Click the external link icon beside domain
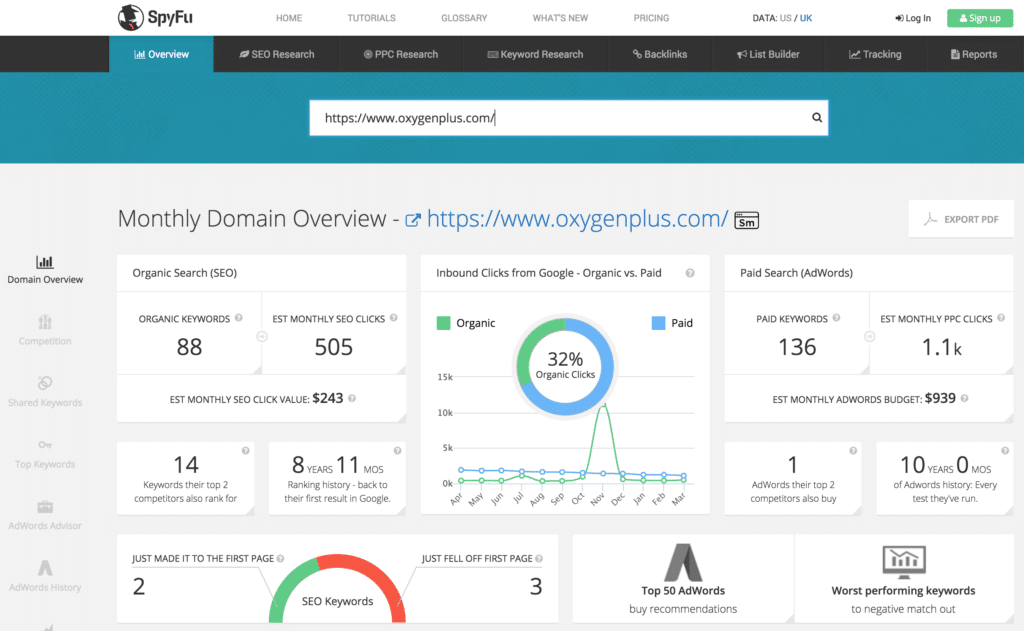This screenshot has height=631, width=1024. 413,220
